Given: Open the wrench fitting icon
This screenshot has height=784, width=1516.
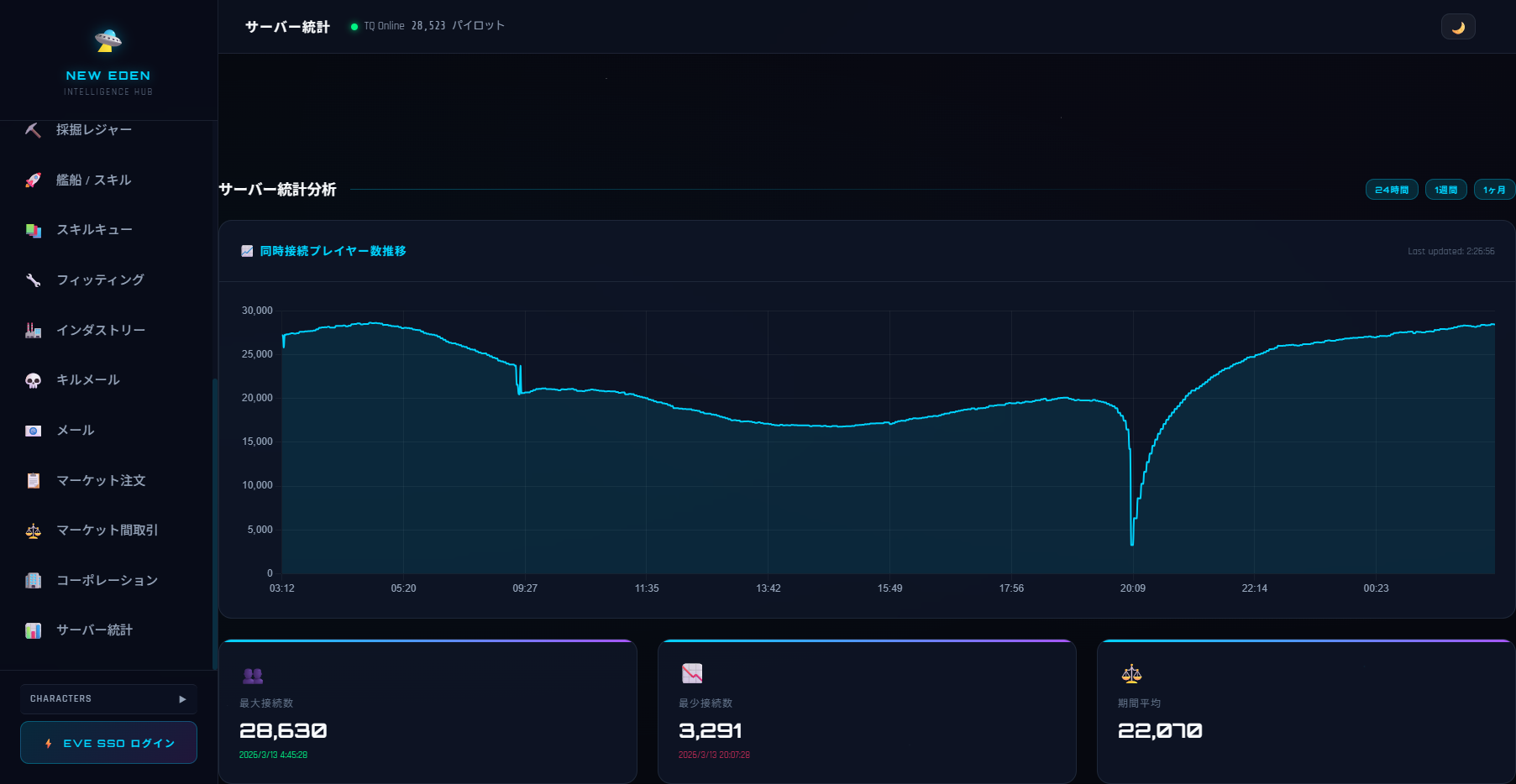Looking at the screenshot, I should pos(34,280).
